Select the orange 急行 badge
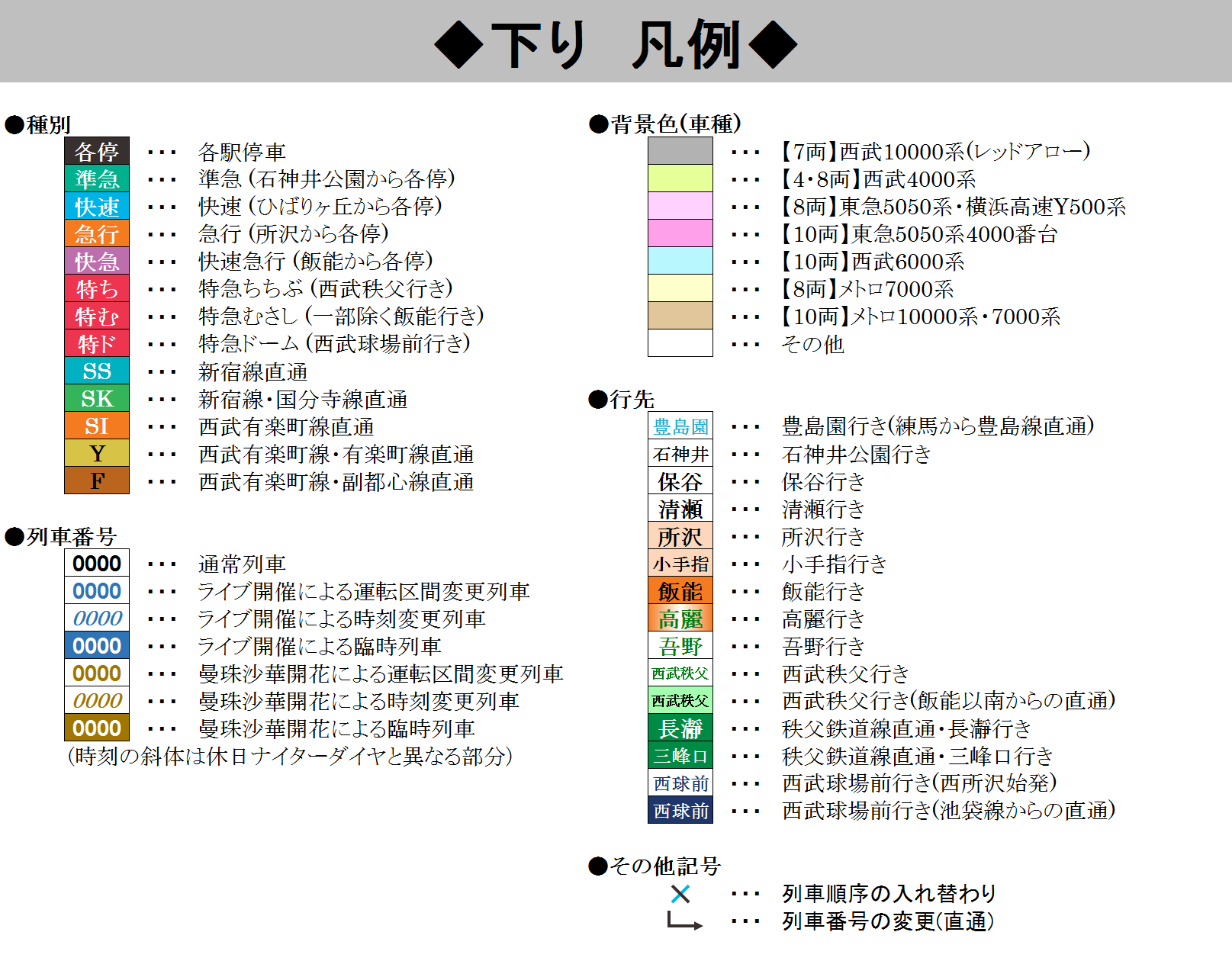Viewport: 1232px width, 961px height. click(97, 233)
